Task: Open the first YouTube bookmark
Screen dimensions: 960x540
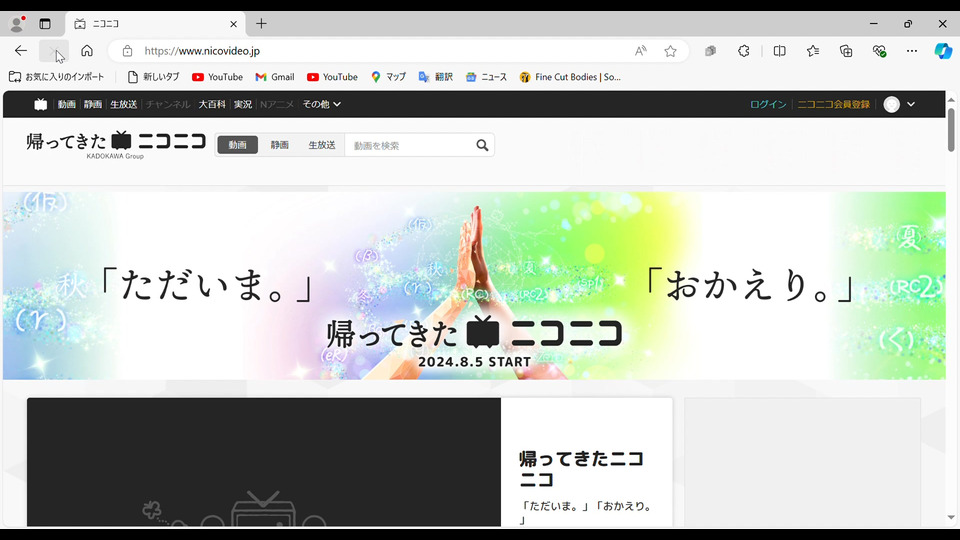Action: 217,77
